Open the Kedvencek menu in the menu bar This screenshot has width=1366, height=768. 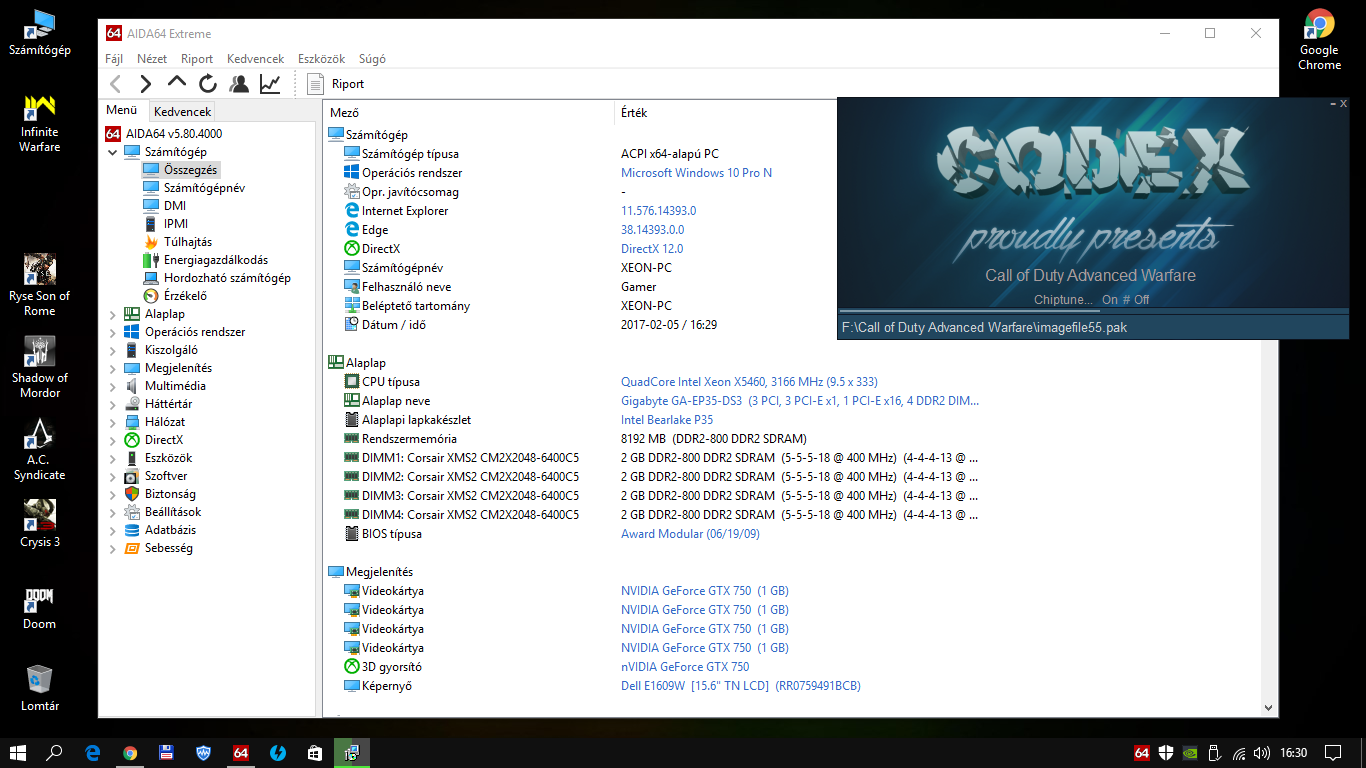tap(255, 59)
